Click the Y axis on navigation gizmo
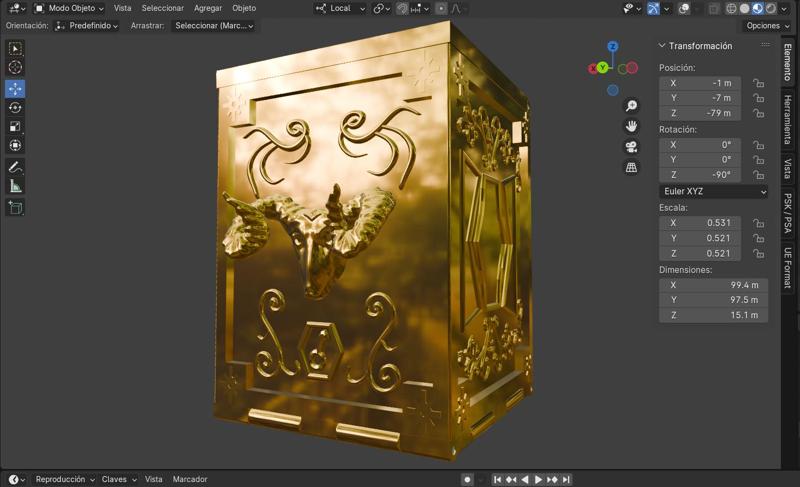 coord(603,67)
